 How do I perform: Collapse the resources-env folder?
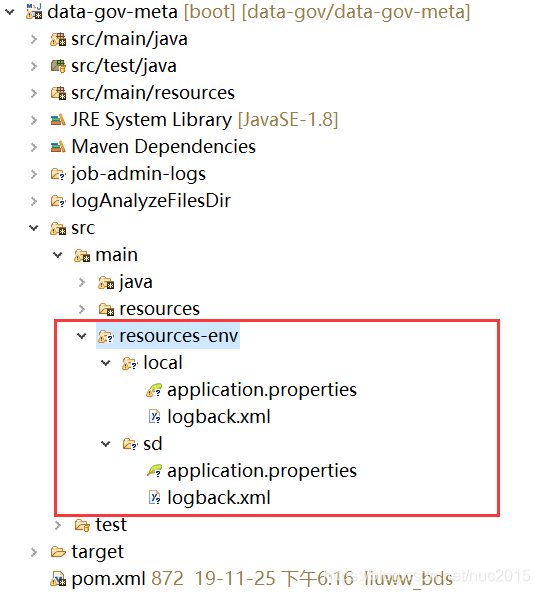(x=82, y=336)
